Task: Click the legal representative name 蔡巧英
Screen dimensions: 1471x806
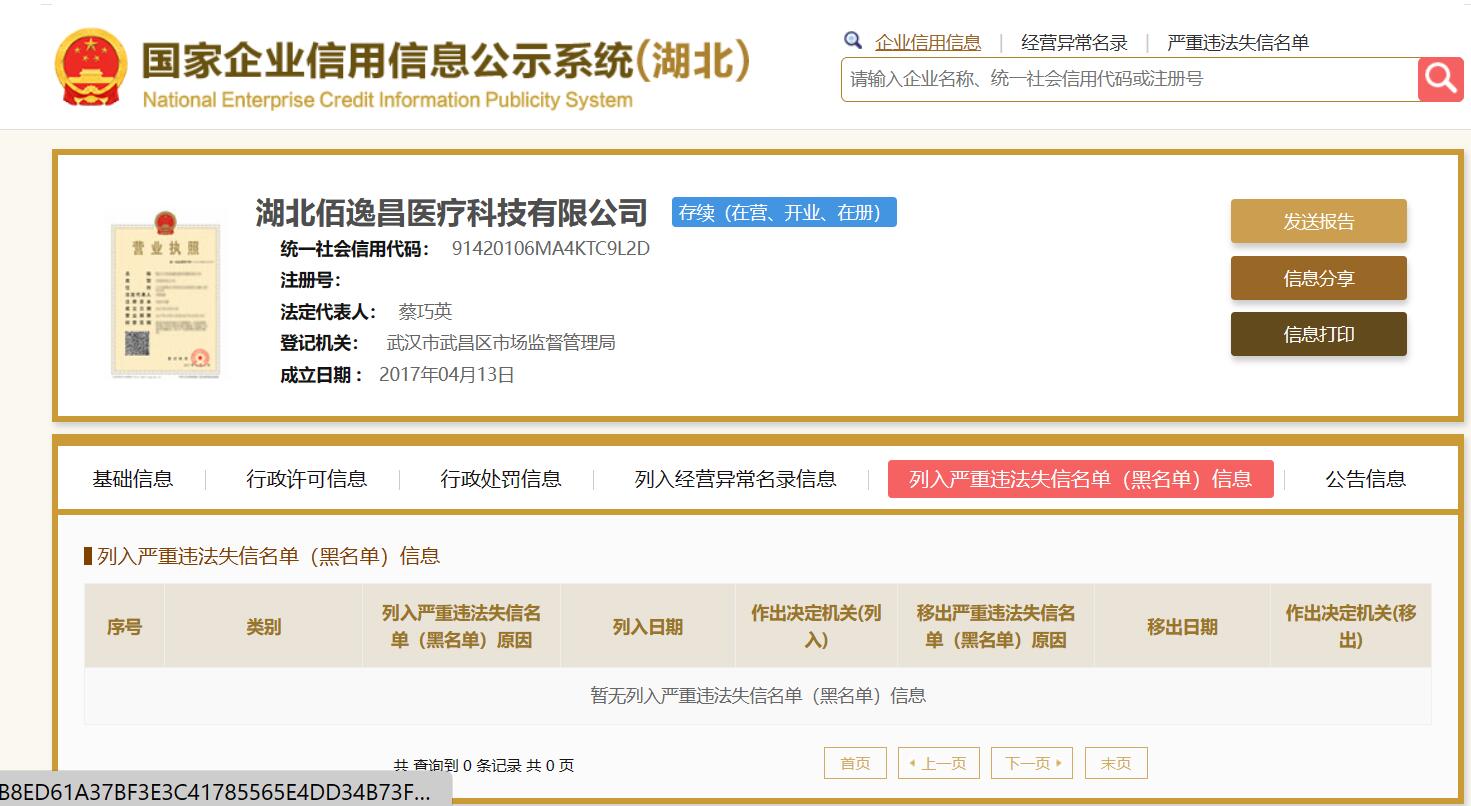Action: click(x=425, y=311)
